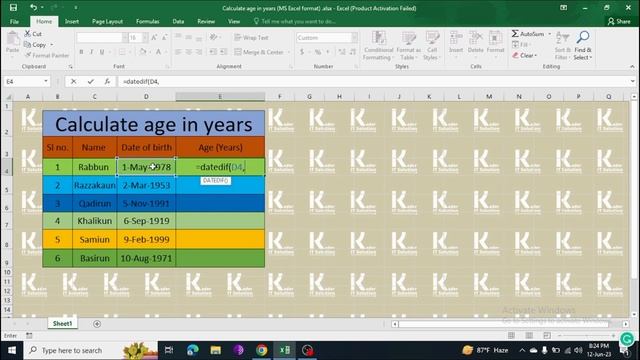Screen dimensions: 640x360
Task: Confirm the formula with the check mark
Action: click(90, 82)
